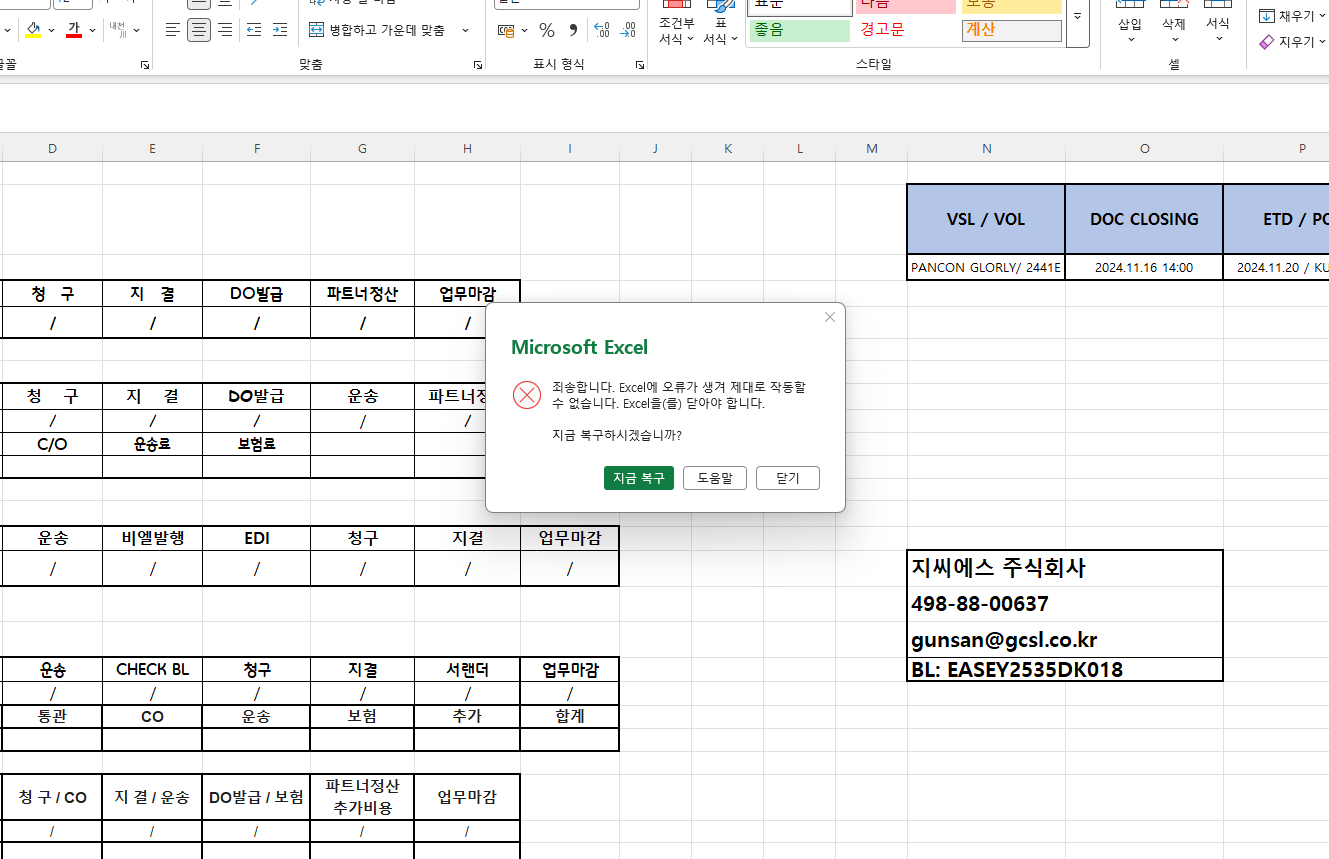This screenshot has width=1329, height=859.
Task: Click the gunsan@gcsl.co.kr cell
Action: click(x=1065, y=640)
